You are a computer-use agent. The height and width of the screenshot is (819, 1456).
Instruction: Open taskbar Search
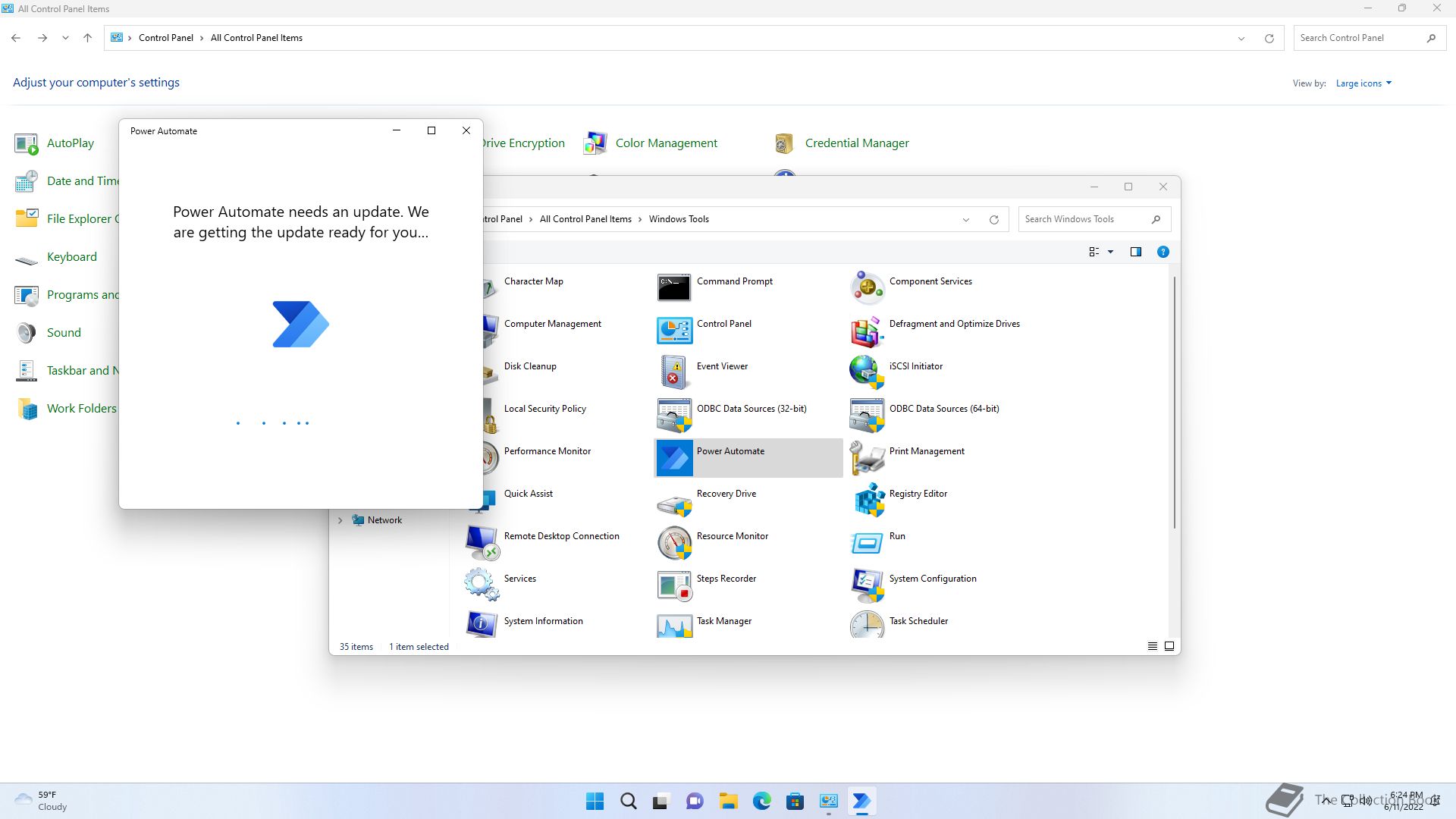coord(628,801)
